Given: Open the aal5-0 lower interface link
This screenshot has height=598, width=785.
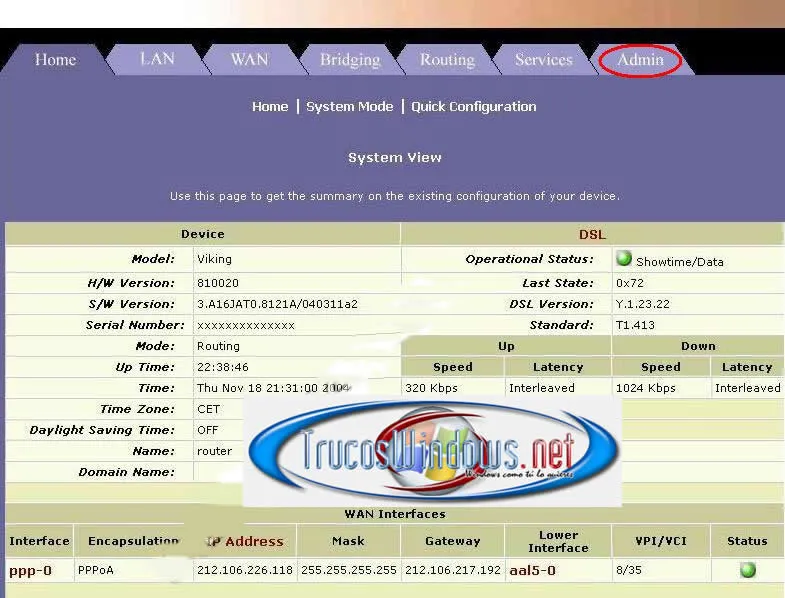Looking at the screenshot, I should click(x=532, y=571).
